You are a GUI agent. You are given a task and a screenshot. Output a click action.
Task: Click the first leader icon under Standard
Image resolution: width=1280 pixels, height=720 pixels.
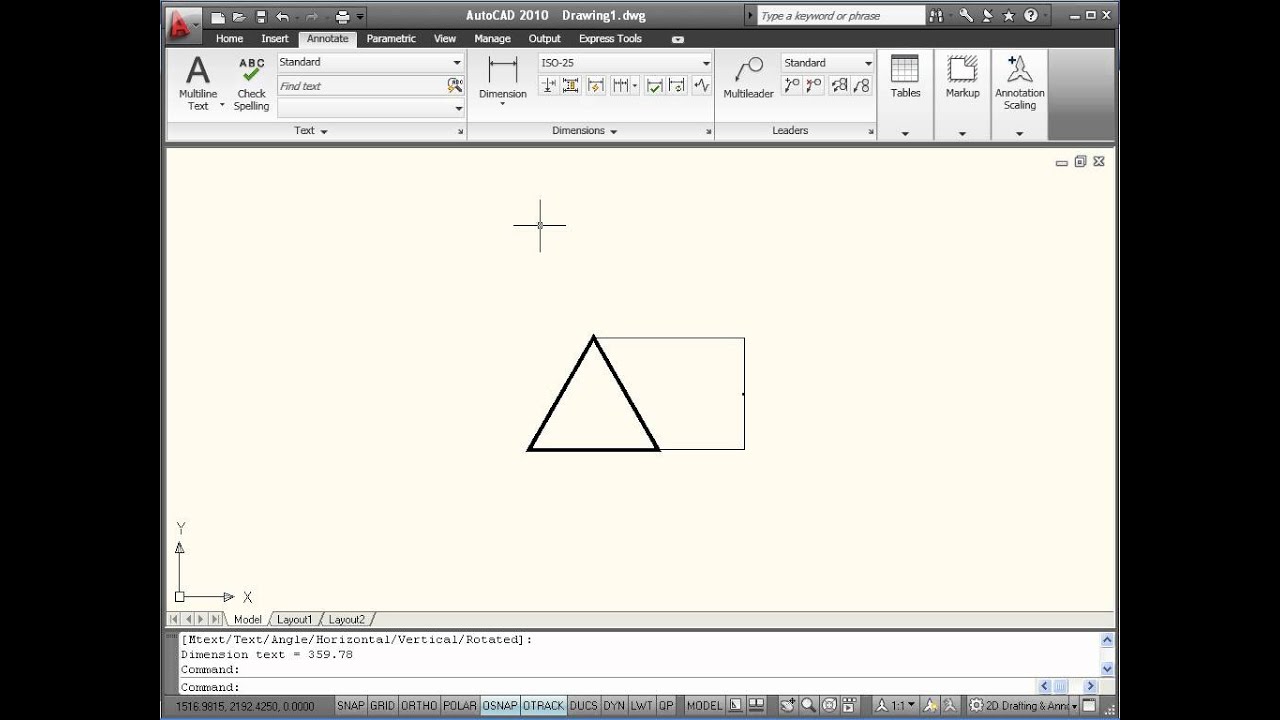point(791,86)
